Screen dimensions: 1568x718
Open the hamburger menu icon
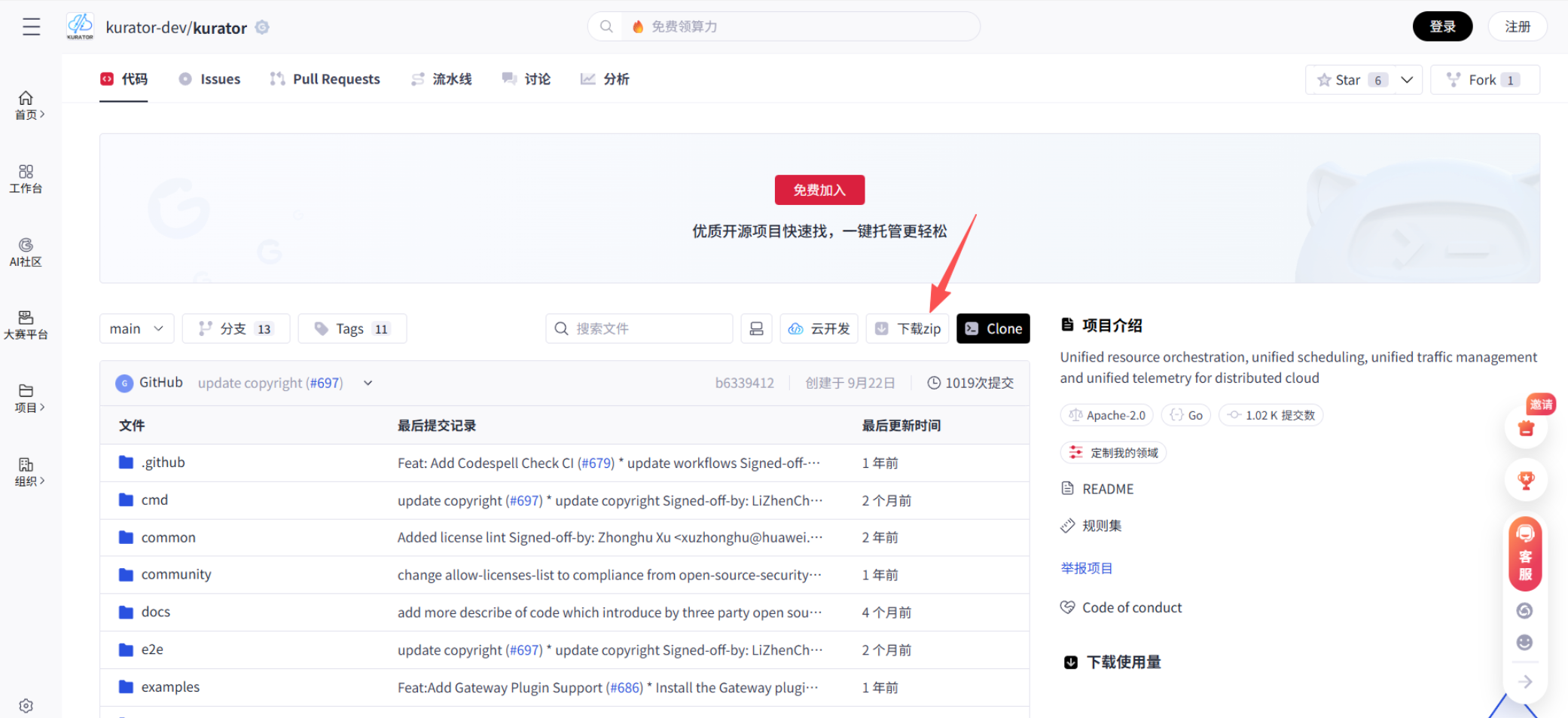(x=31, y=27)
